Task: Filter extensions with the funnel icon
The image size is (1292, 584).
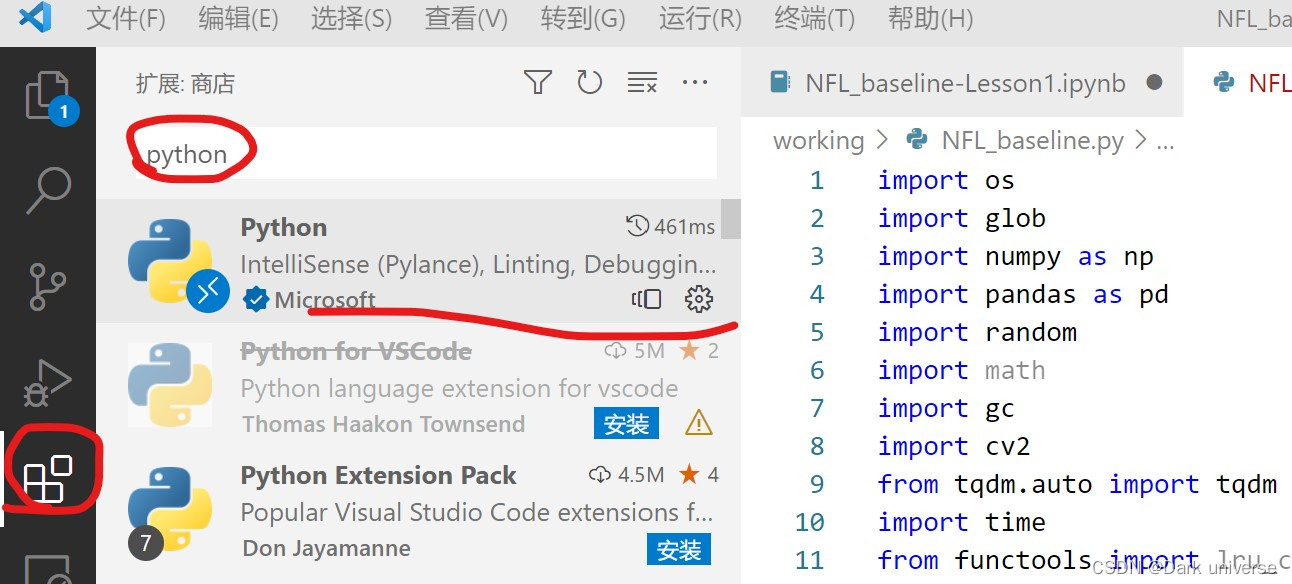Action: [x=538, y=83]
